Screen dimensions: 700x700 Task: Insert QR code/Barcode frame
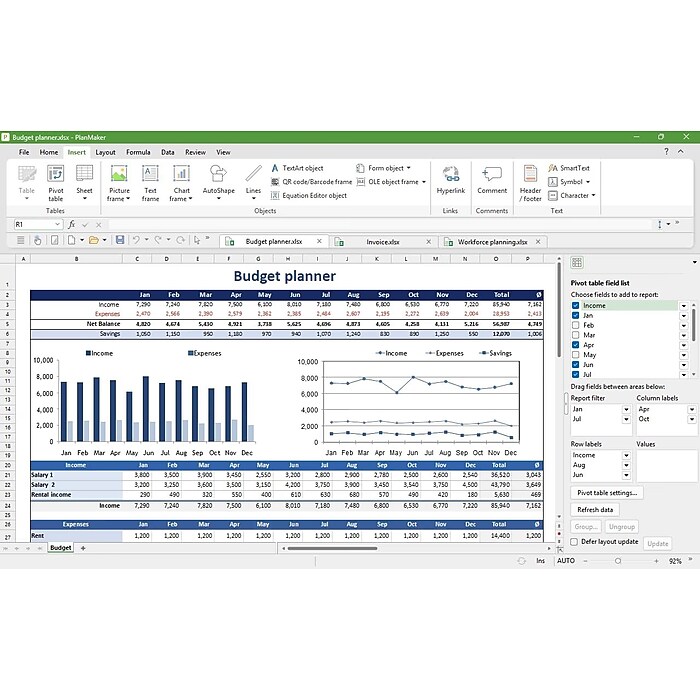click(311, 182)
